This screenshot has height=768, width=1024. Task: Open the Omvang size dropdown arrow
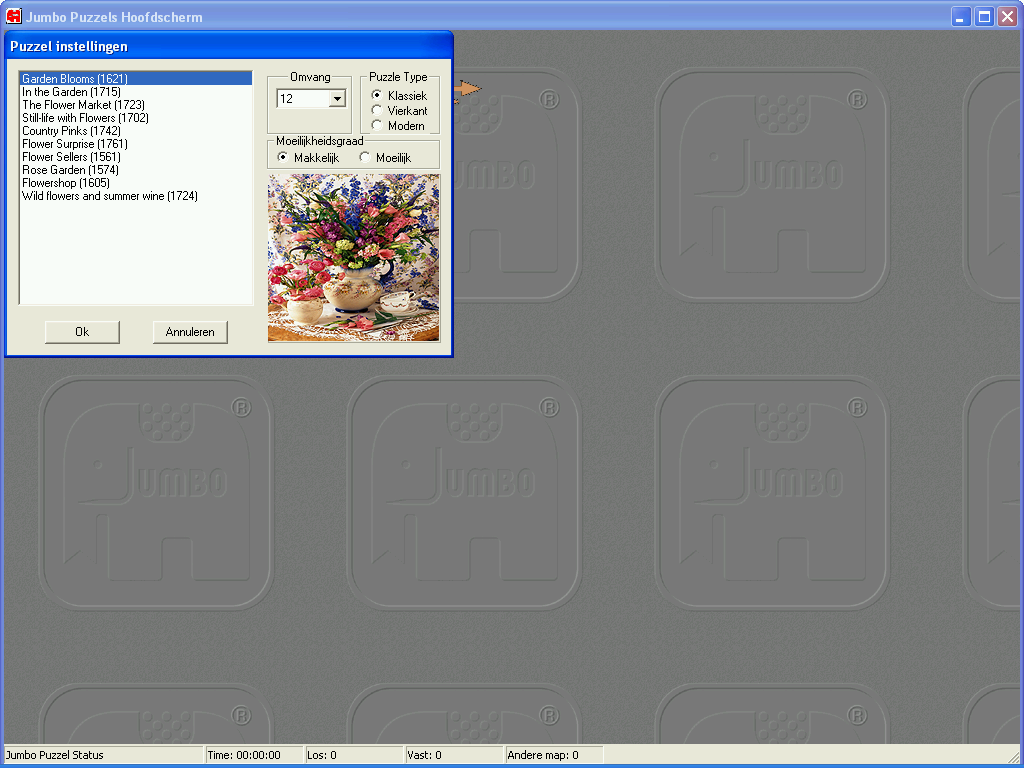coord(337,99)
